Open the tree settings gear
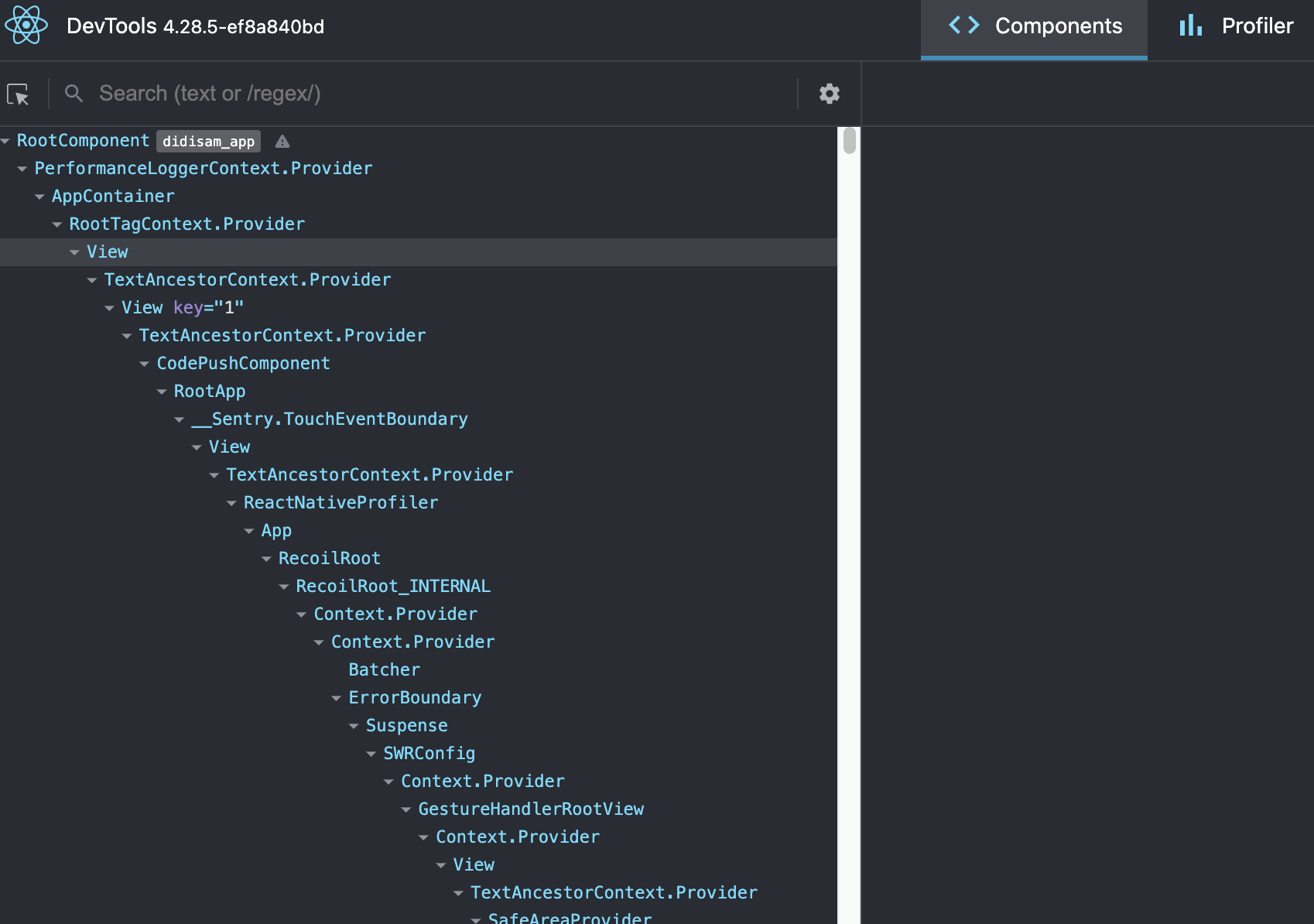The width and height of the screenshot is (1314, 924). coord(830,94)
